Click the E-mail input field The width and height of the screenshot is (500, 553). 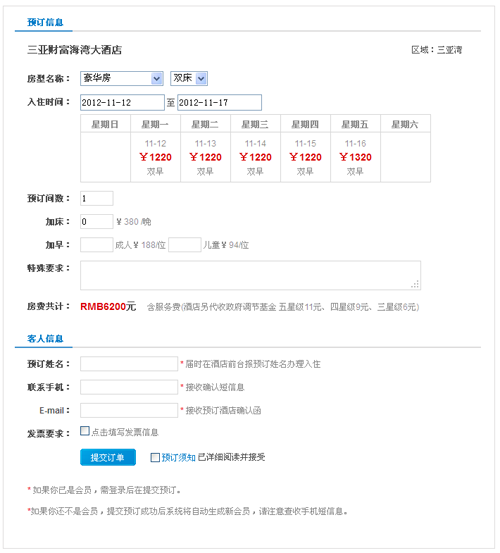tap(129, 410)
